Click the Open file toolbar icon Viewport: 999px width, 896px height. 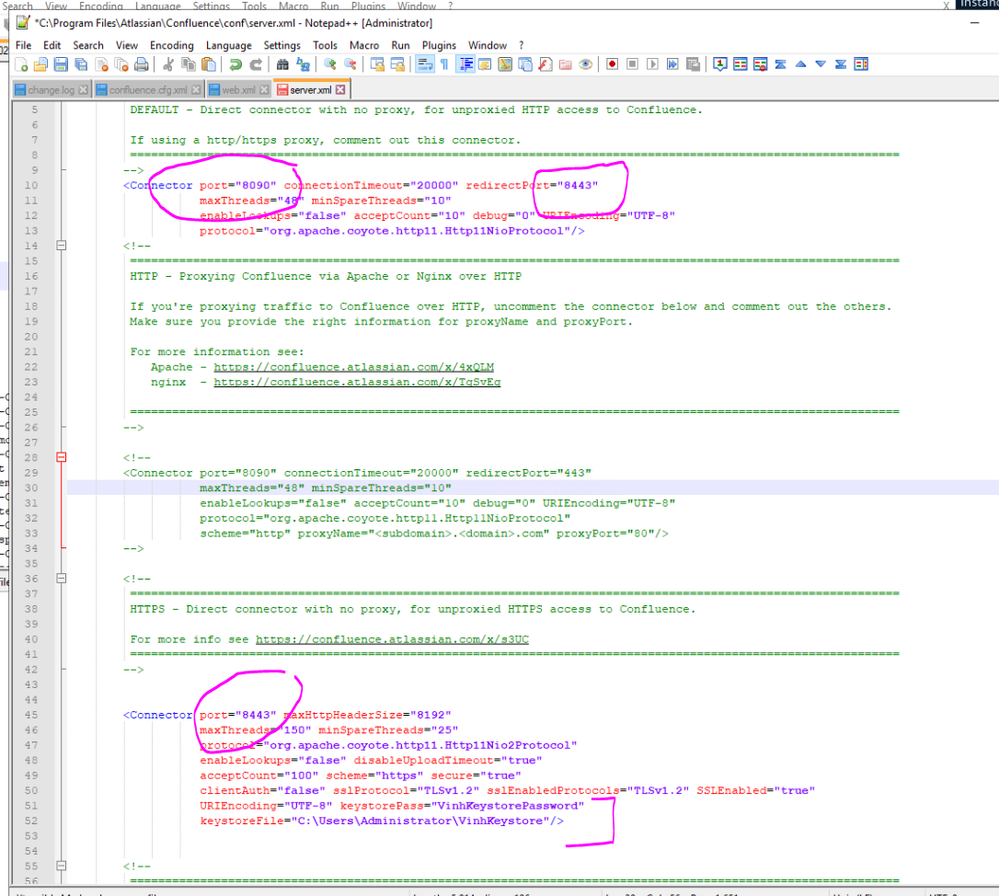(x=41, y=64)
